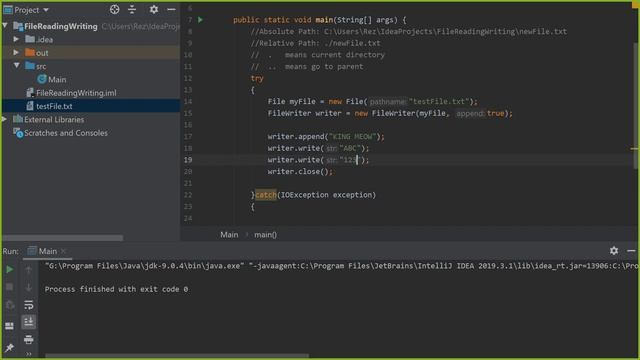Viewport: 640px width, 360px height.
Task: Click the pin tab icon in Run panel
Action: (9, 347)
